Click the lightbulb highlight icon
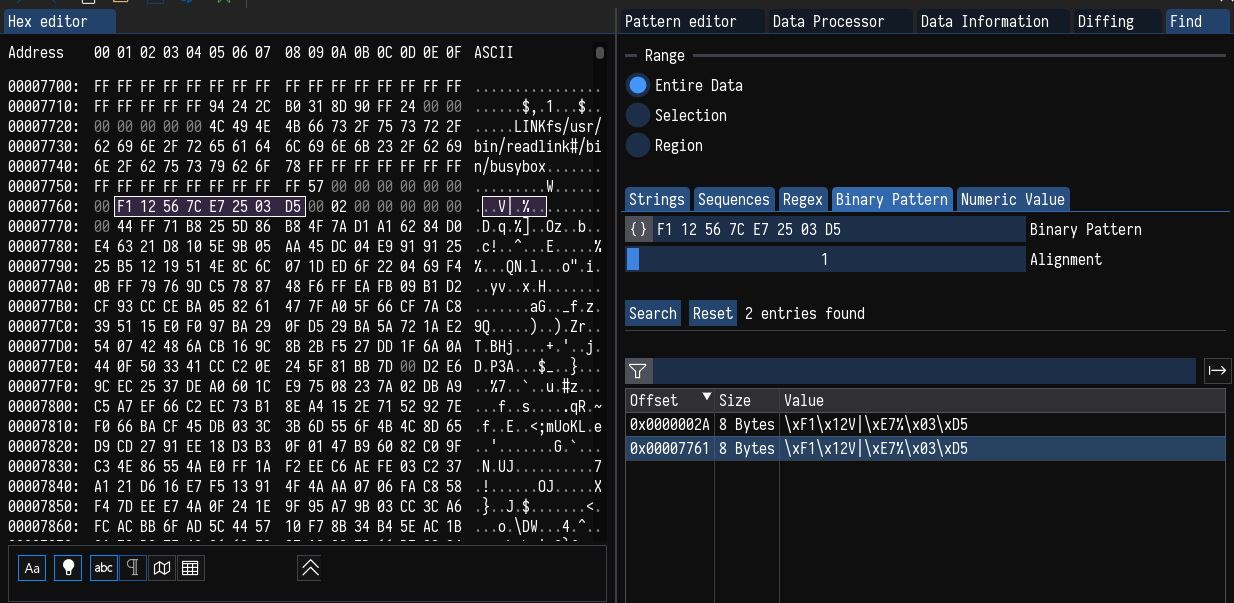Screen dimensions: 1234x603 (68, 568)
